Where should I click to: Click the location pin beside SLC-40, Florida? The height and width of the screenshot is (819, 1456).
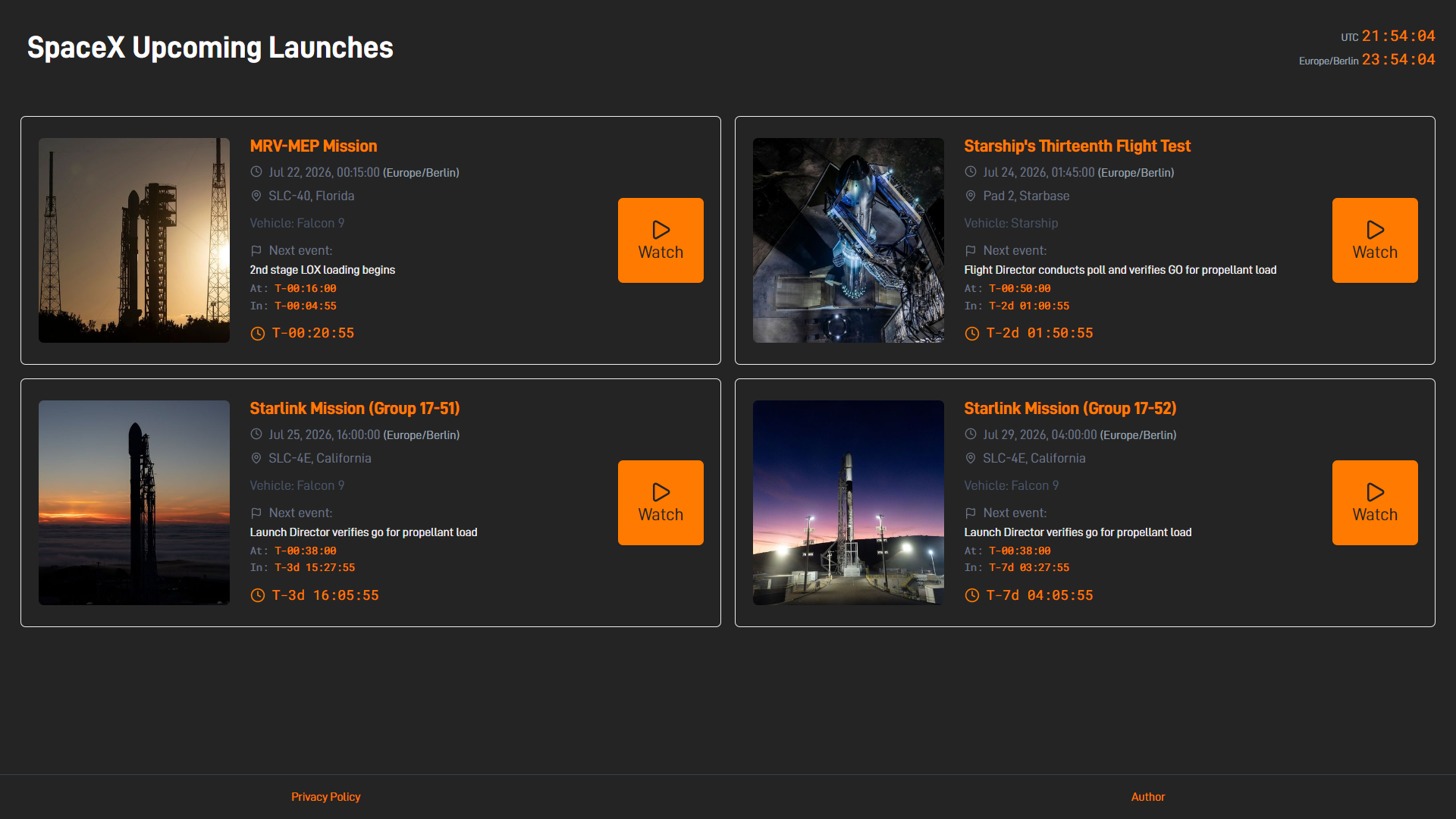click(256, 196)
